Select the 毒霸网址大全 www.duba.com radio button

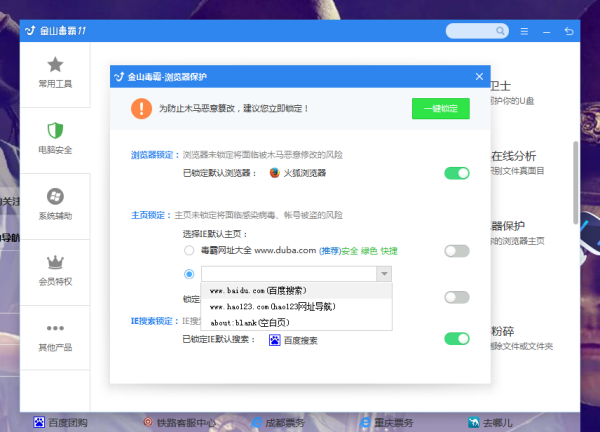pyautogui.click(x=189, y=251)
